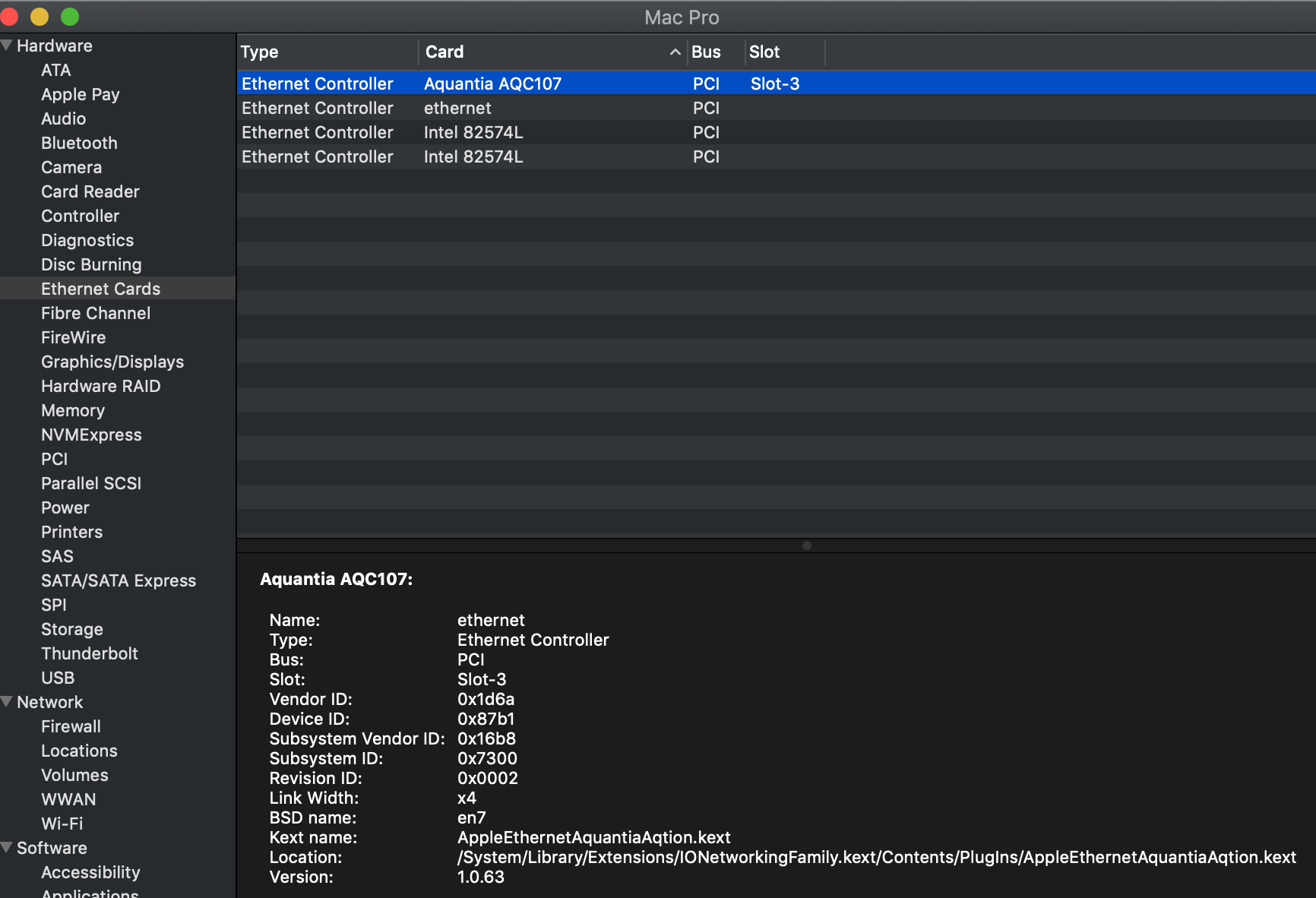
Task: Sort the table by Type column
Action: 327,52
